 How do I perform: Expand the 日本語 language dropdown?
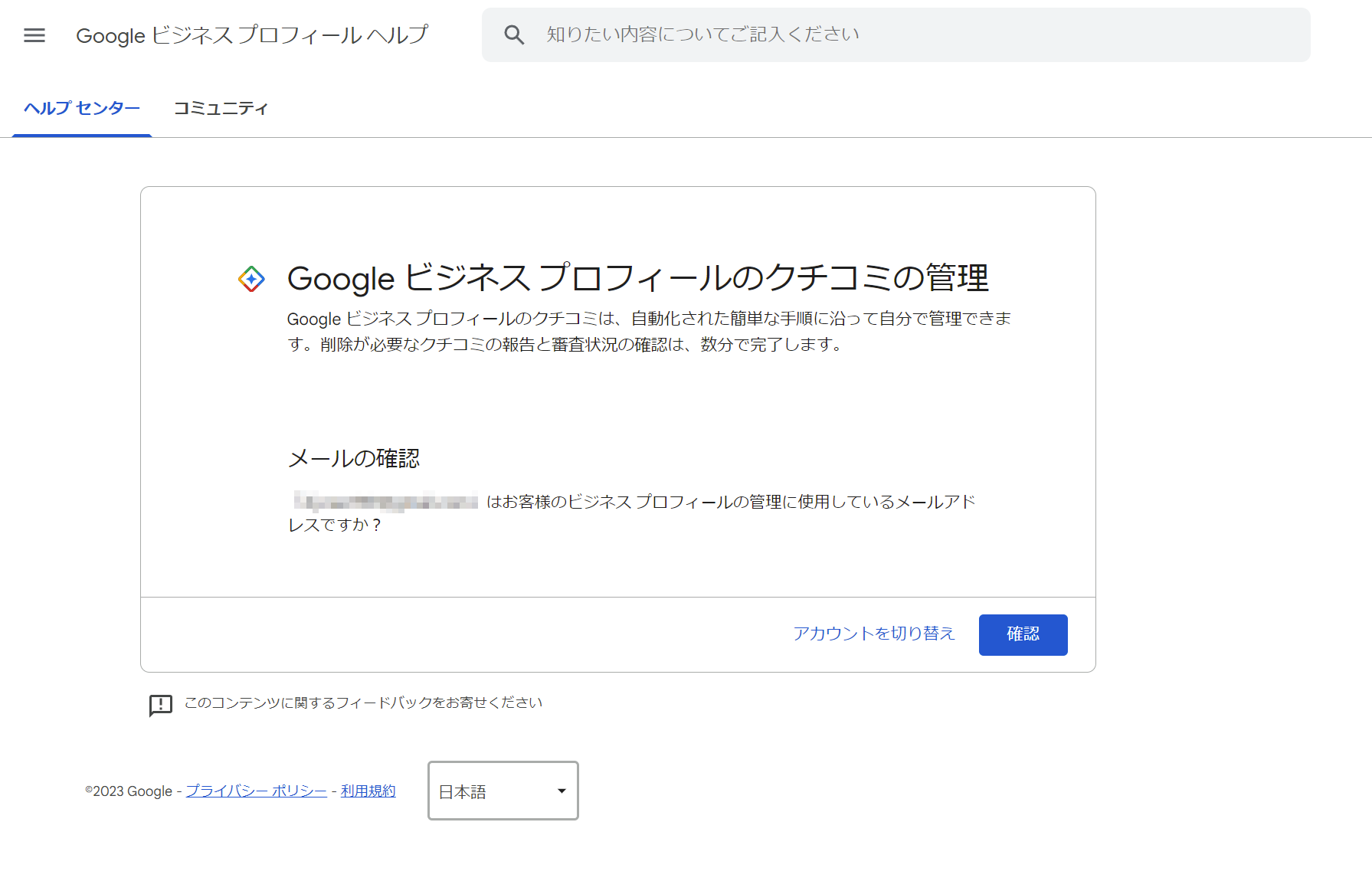click(x=503, y=791)
